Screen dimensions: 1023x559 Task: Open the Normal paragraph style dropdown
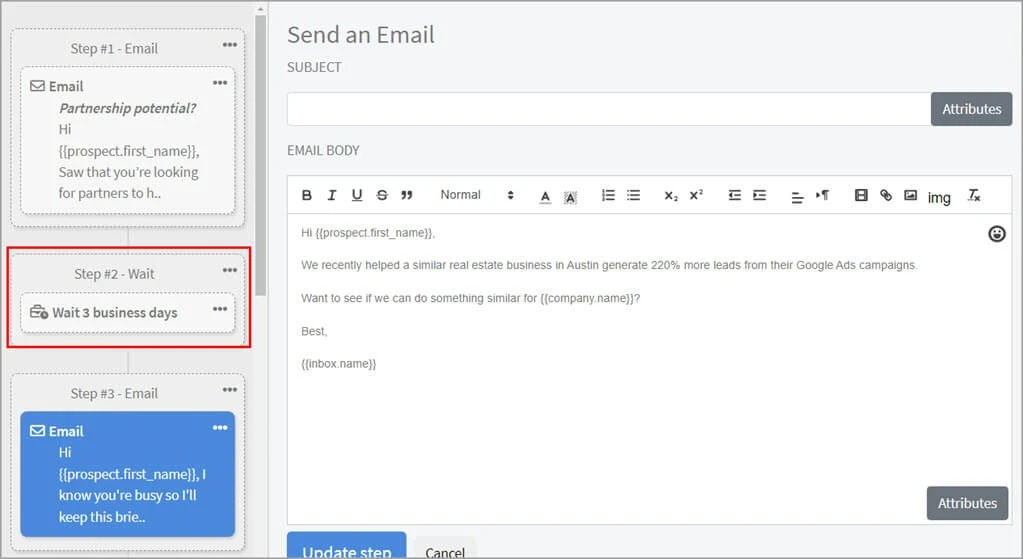[x=477, y=195]
